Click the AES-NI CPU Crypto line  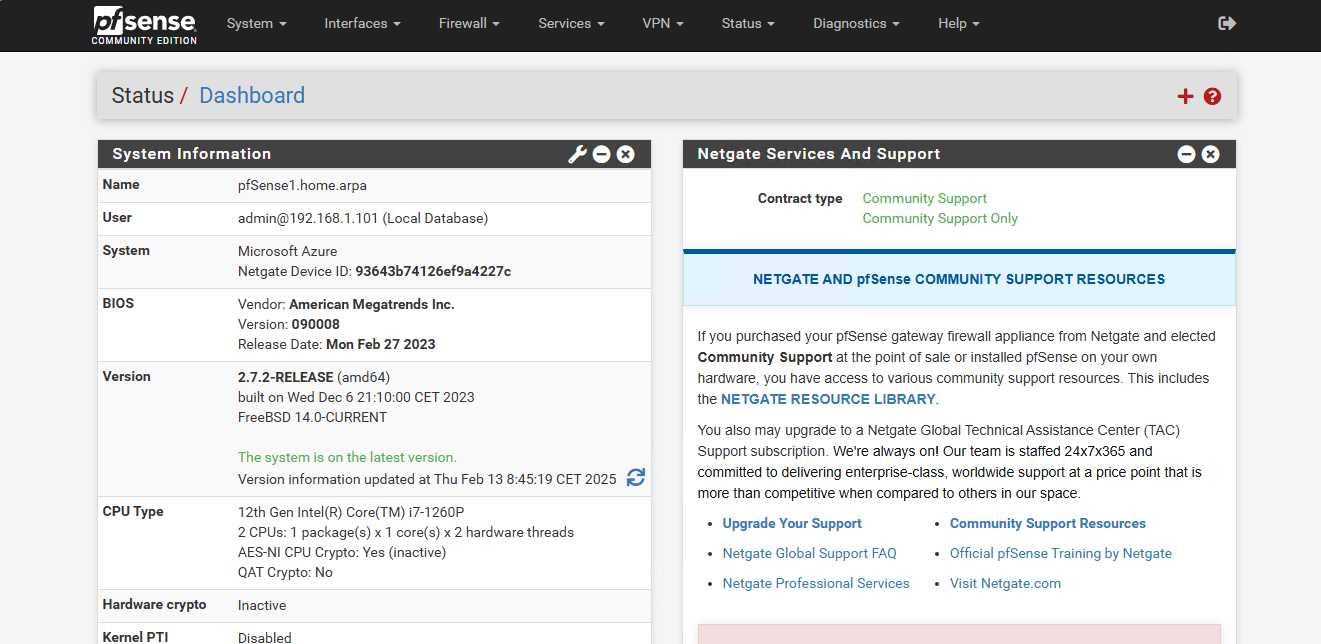tap(342, 552)
